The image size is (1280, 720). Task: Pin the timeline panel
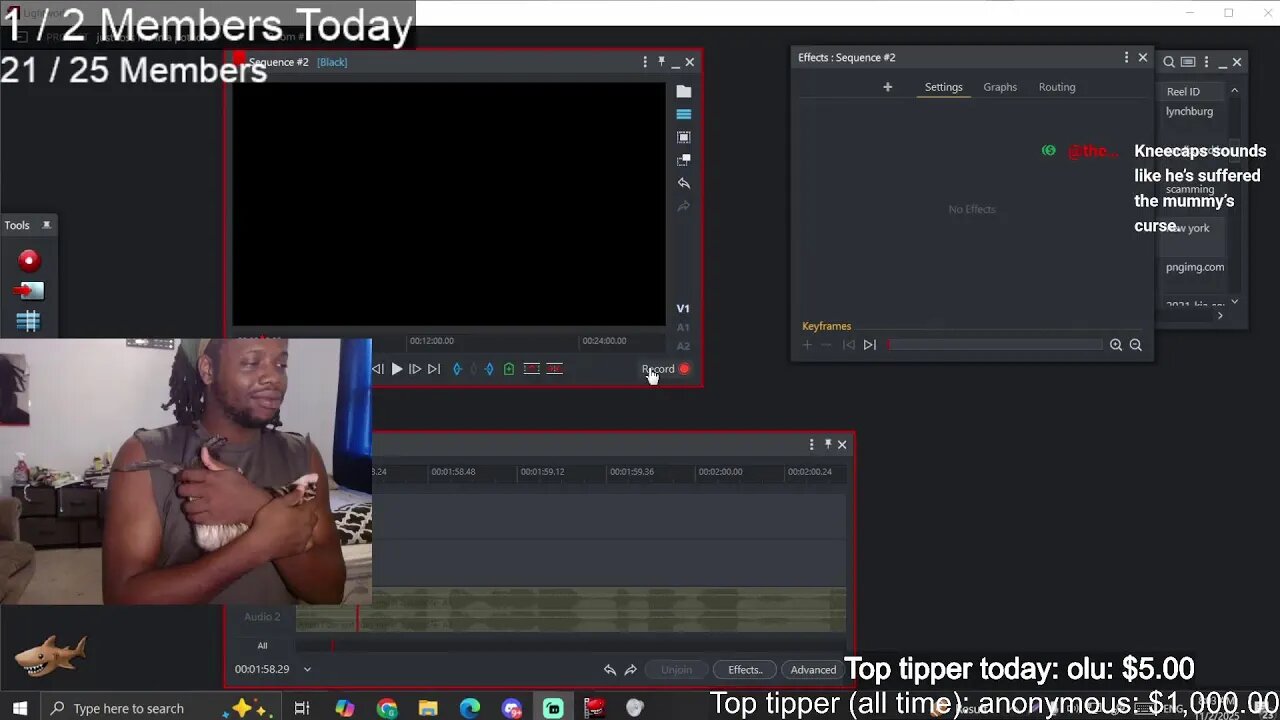[827, 445]
